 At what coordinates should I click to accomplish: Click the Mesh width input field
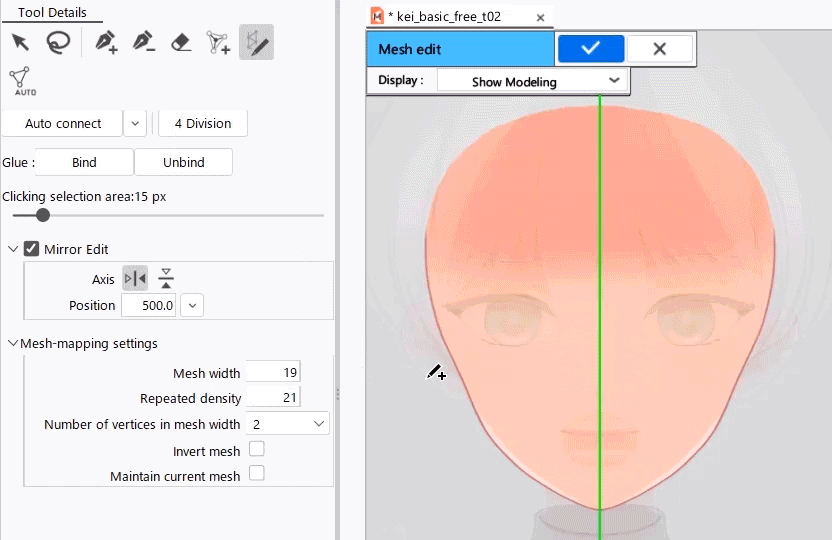(273, 373)
